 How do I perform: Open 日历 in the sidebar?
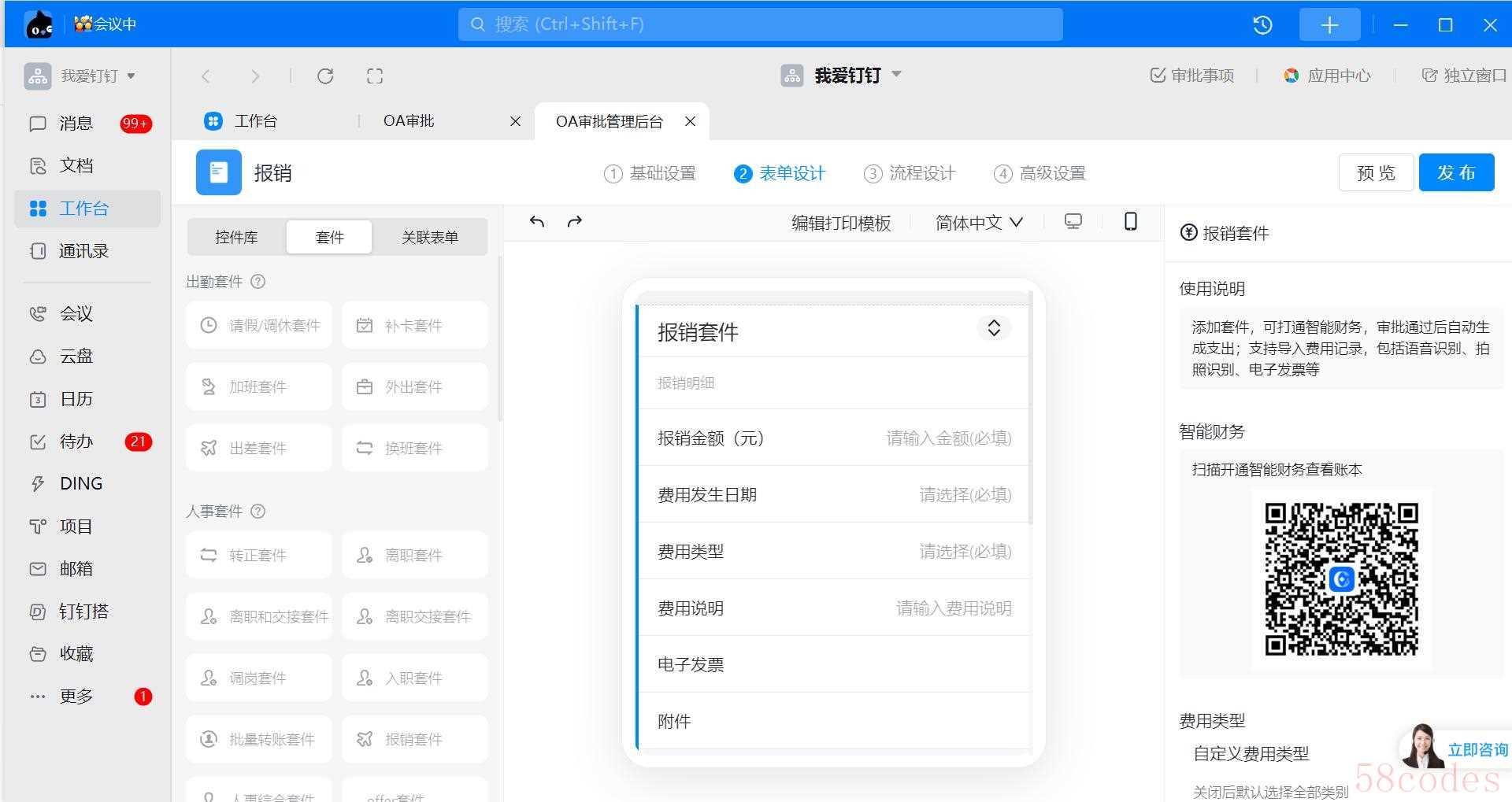[x=87, y=399]
